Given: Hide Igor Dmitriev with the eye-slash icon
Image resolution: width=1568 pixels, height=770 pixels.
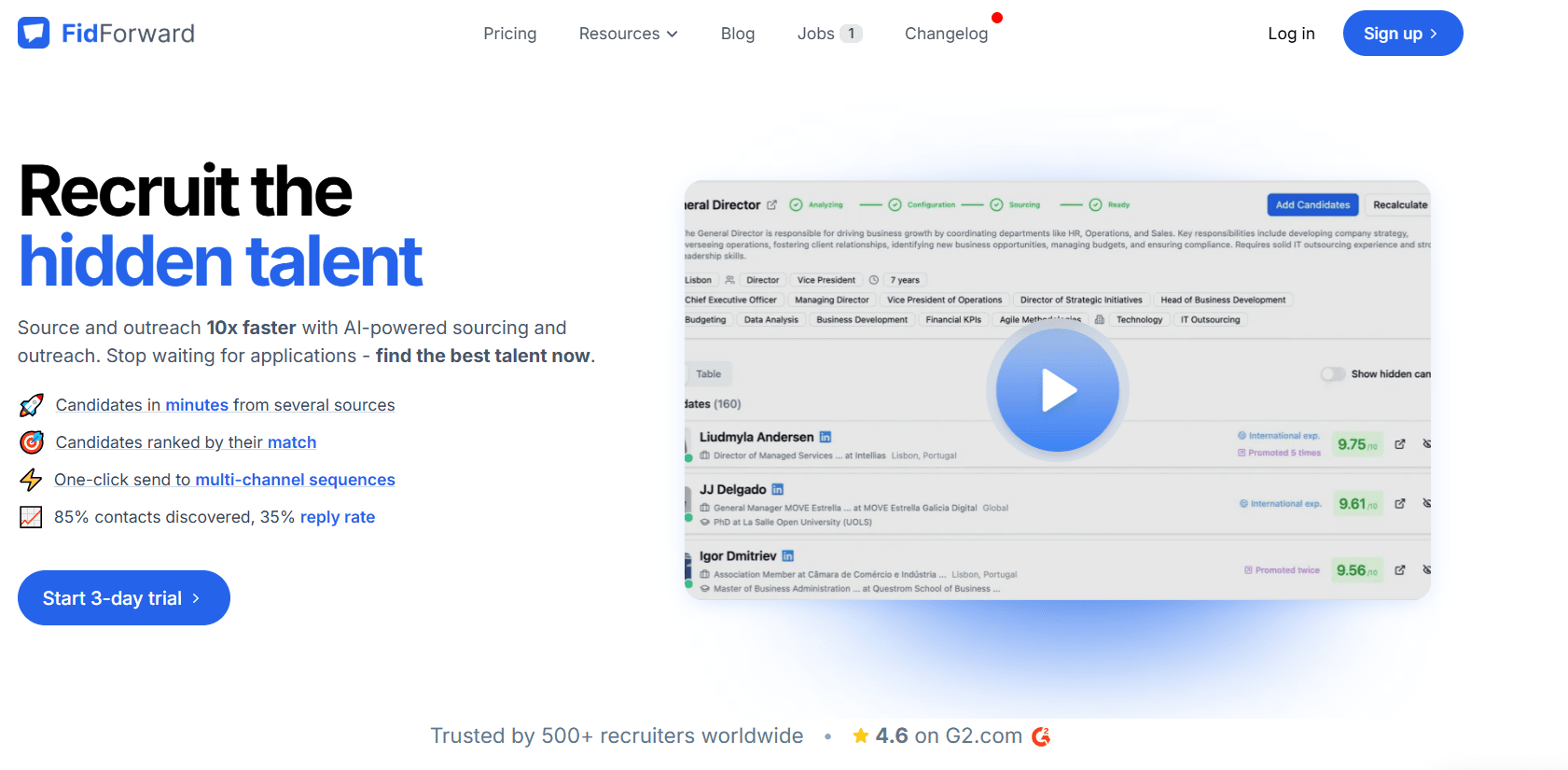Looking at the screenshot, I should coord(1426,569).
